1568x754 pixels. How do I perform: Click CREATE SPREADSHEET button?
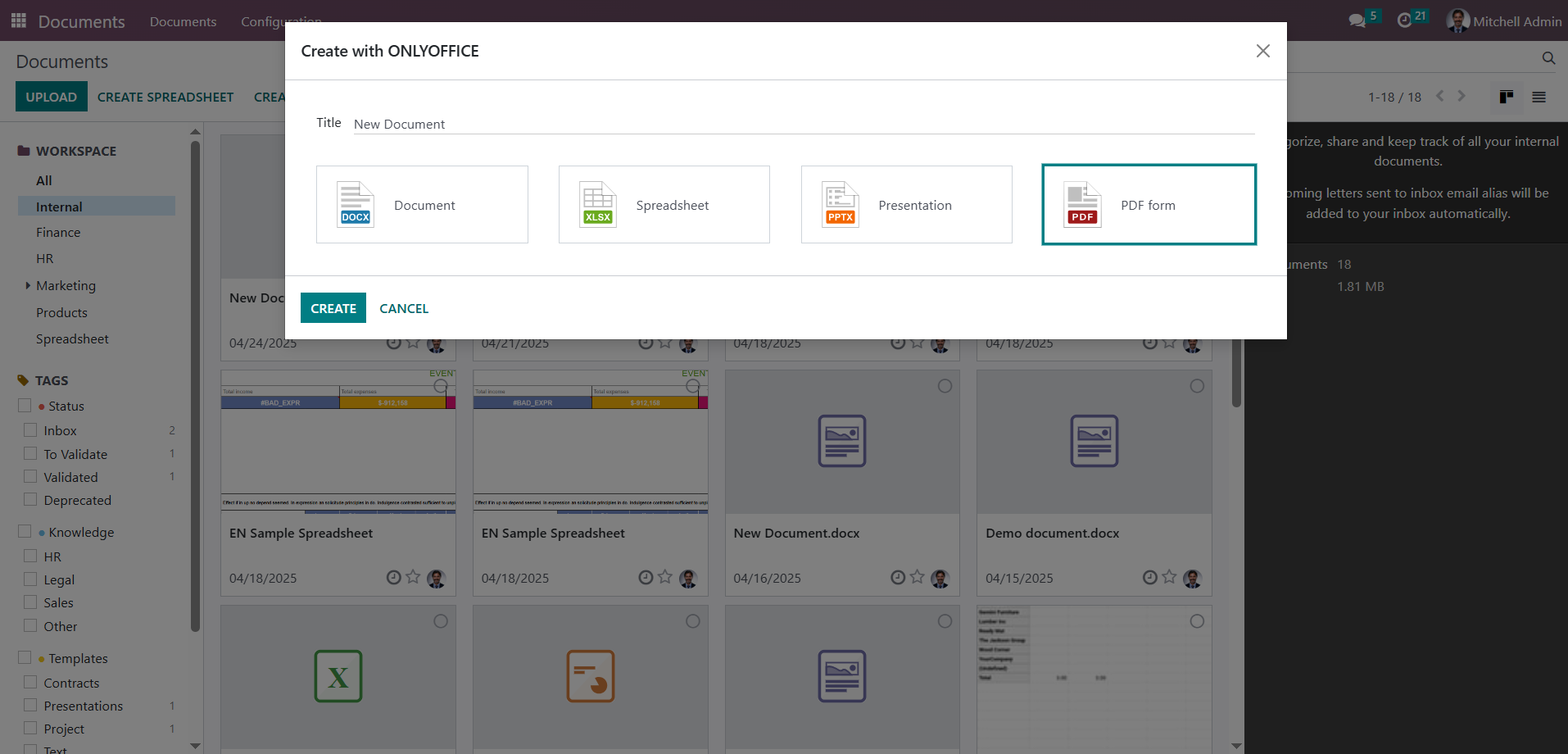[x=165, y=97]
